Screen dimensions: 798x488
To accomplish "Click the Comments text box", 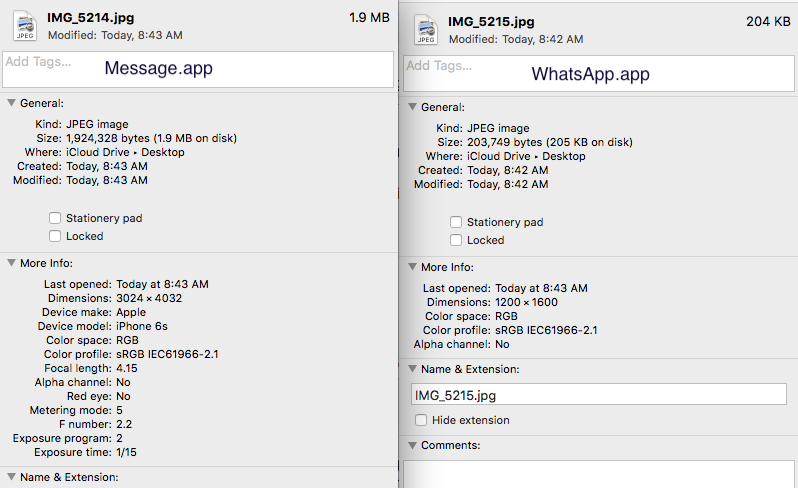I will point(599,474).
